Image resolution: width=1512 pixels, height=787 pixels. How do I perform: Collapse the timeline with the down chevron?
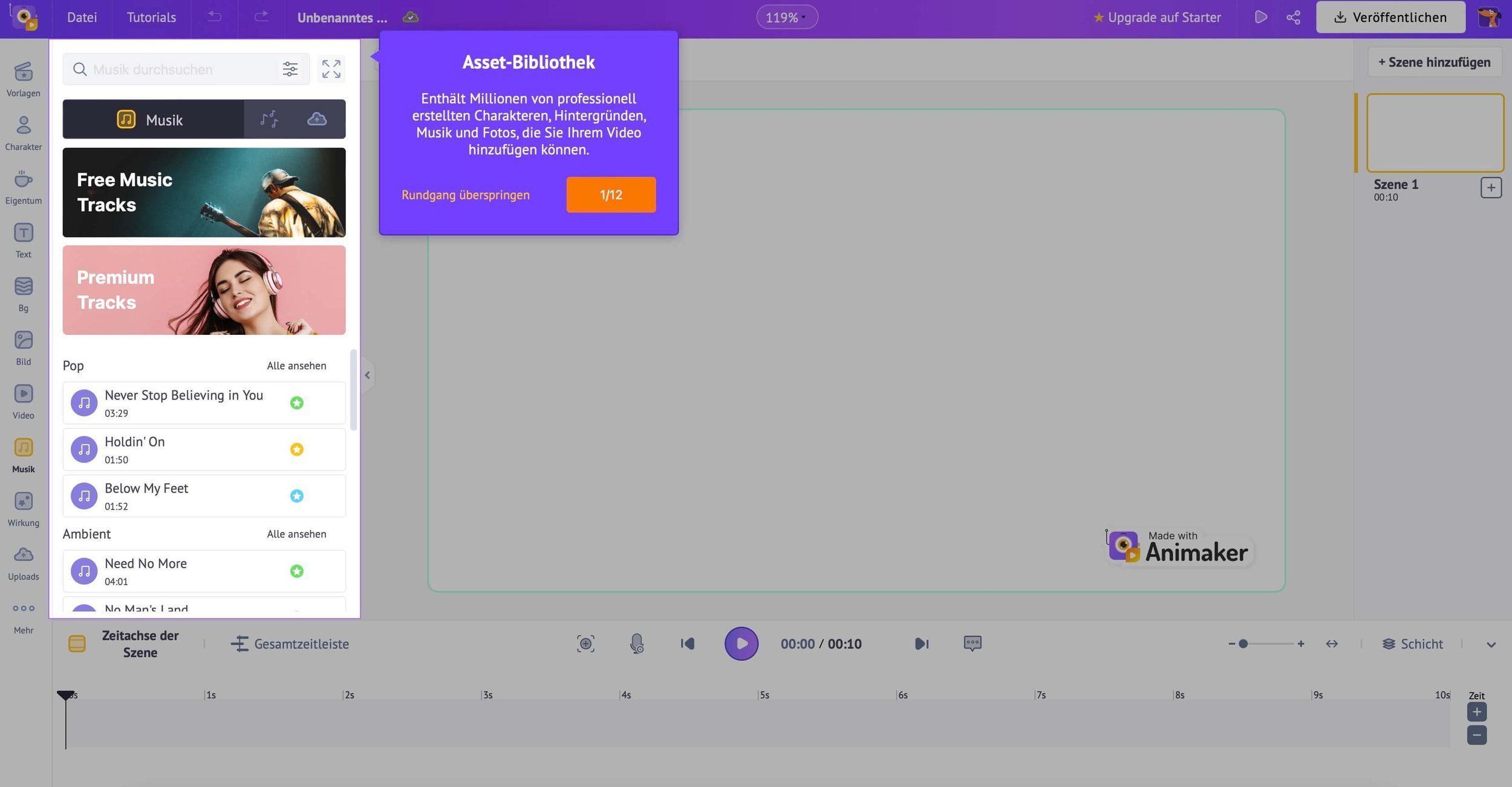point(1491,645)
